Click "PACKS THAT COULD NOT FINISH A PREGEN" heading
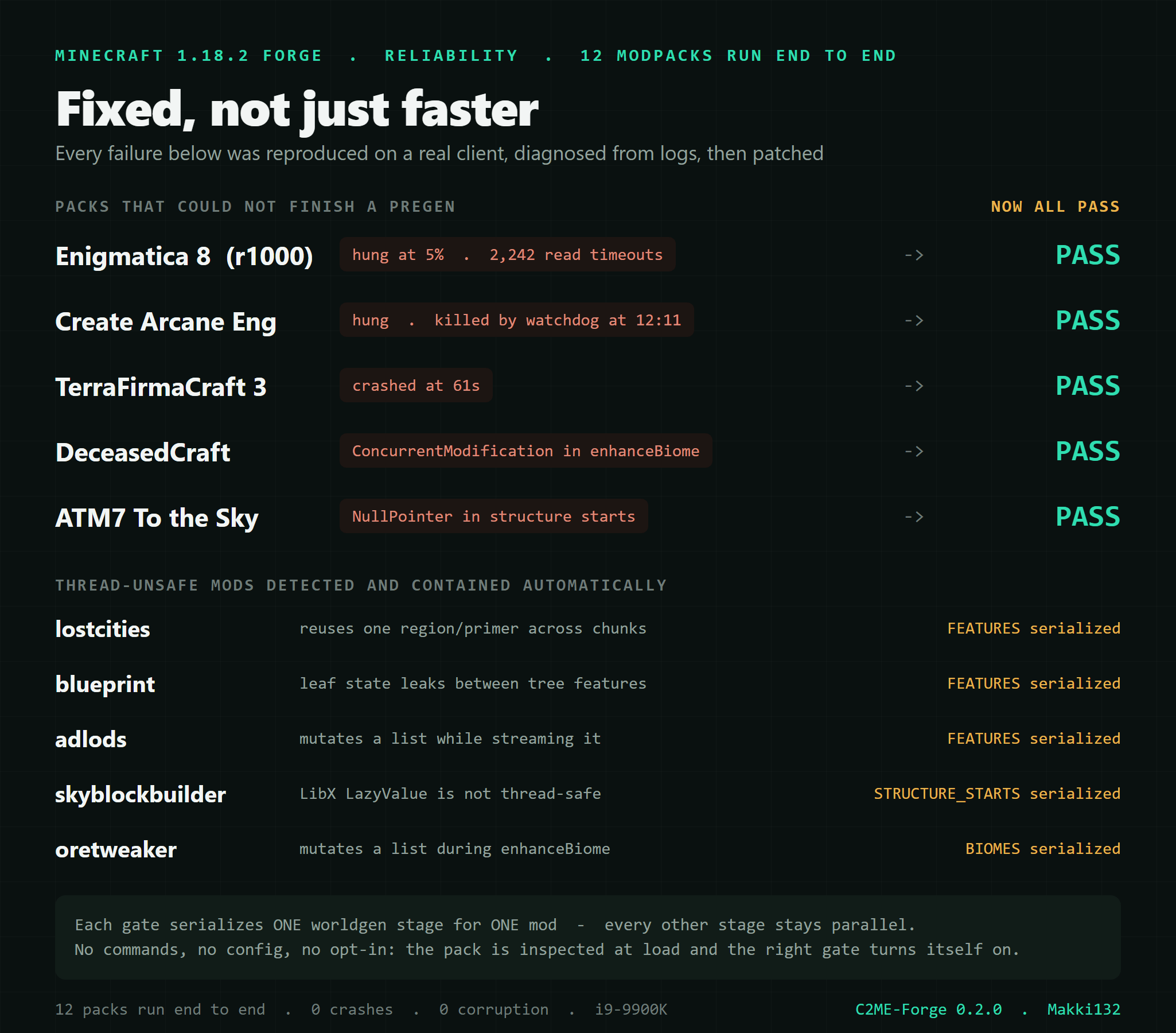The width and height of the screenshot is (1176, 1033). coord(255,207)
